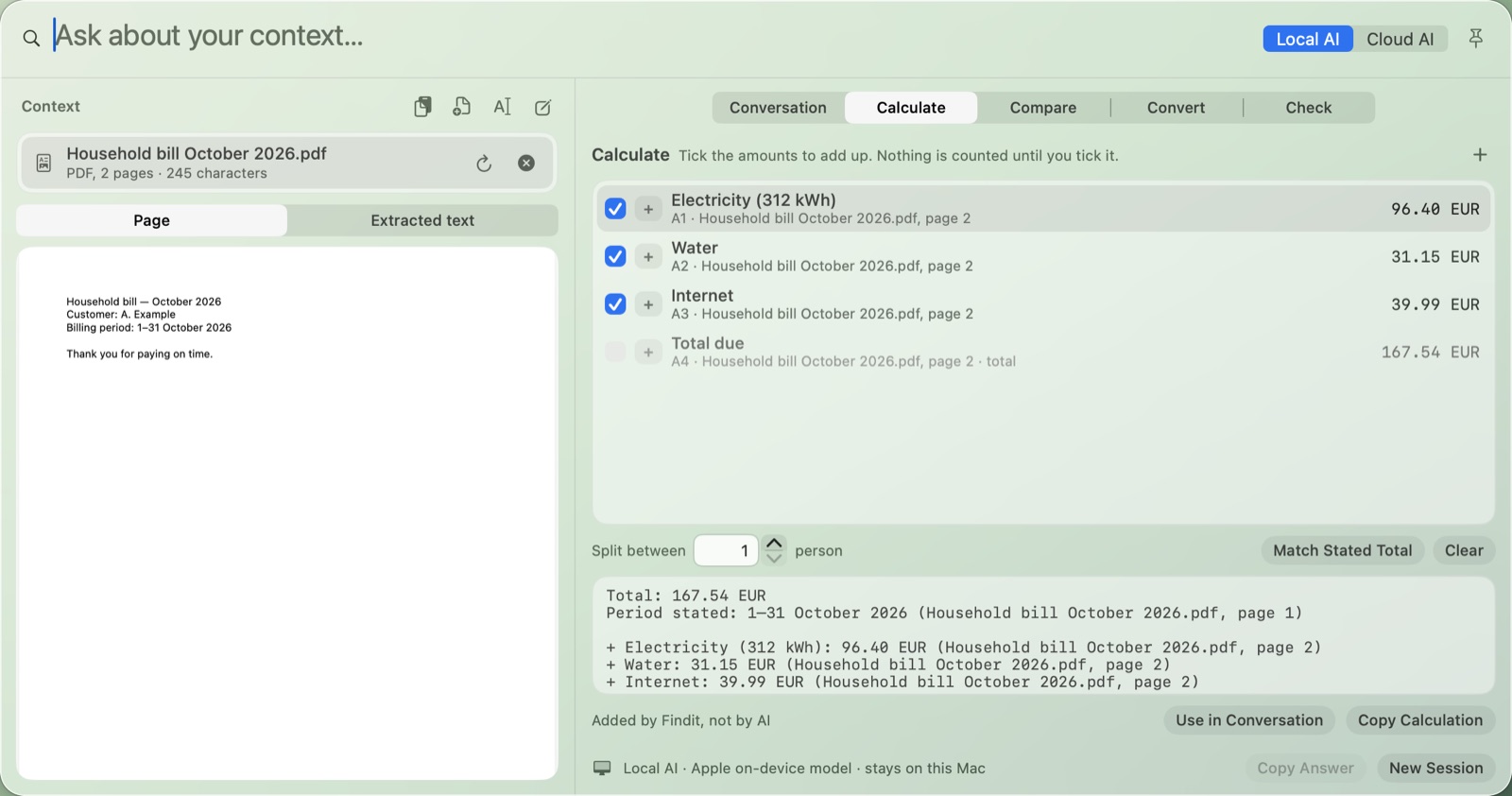
Task: Untick the Electricity (312 kWh) checkbox
Action: click(615, 209)
